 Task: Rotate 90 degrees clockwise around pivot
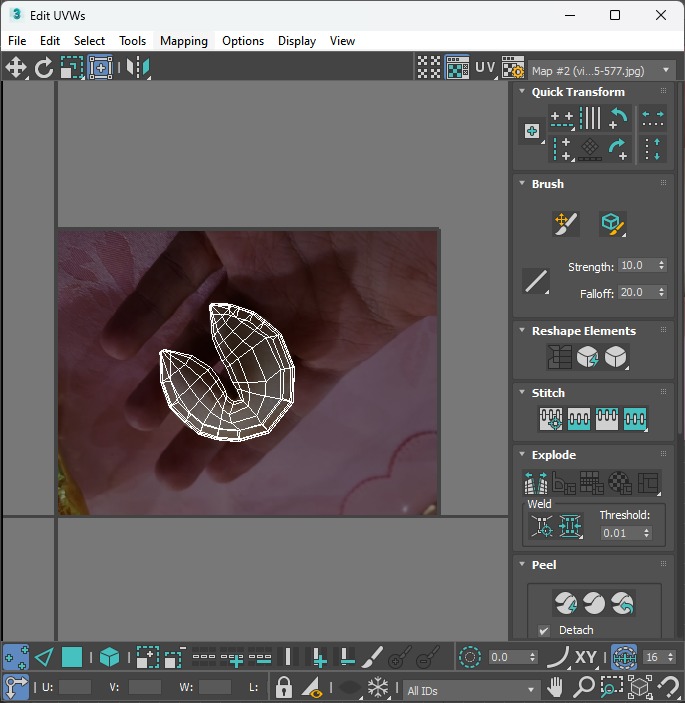[619, 149]
